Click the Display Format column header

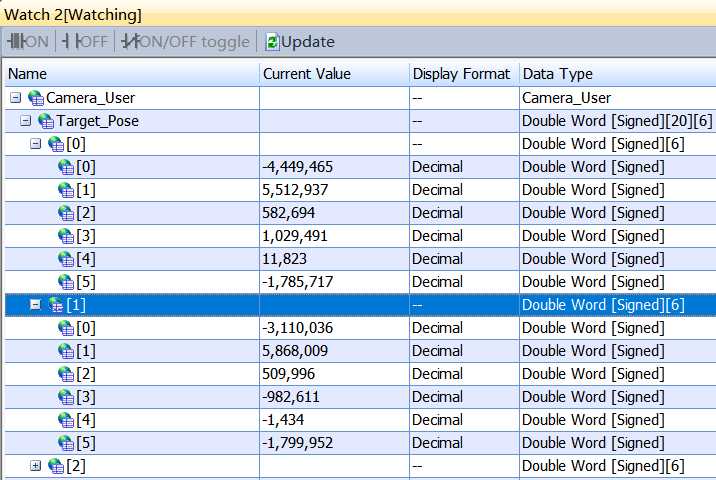[461, 74]
